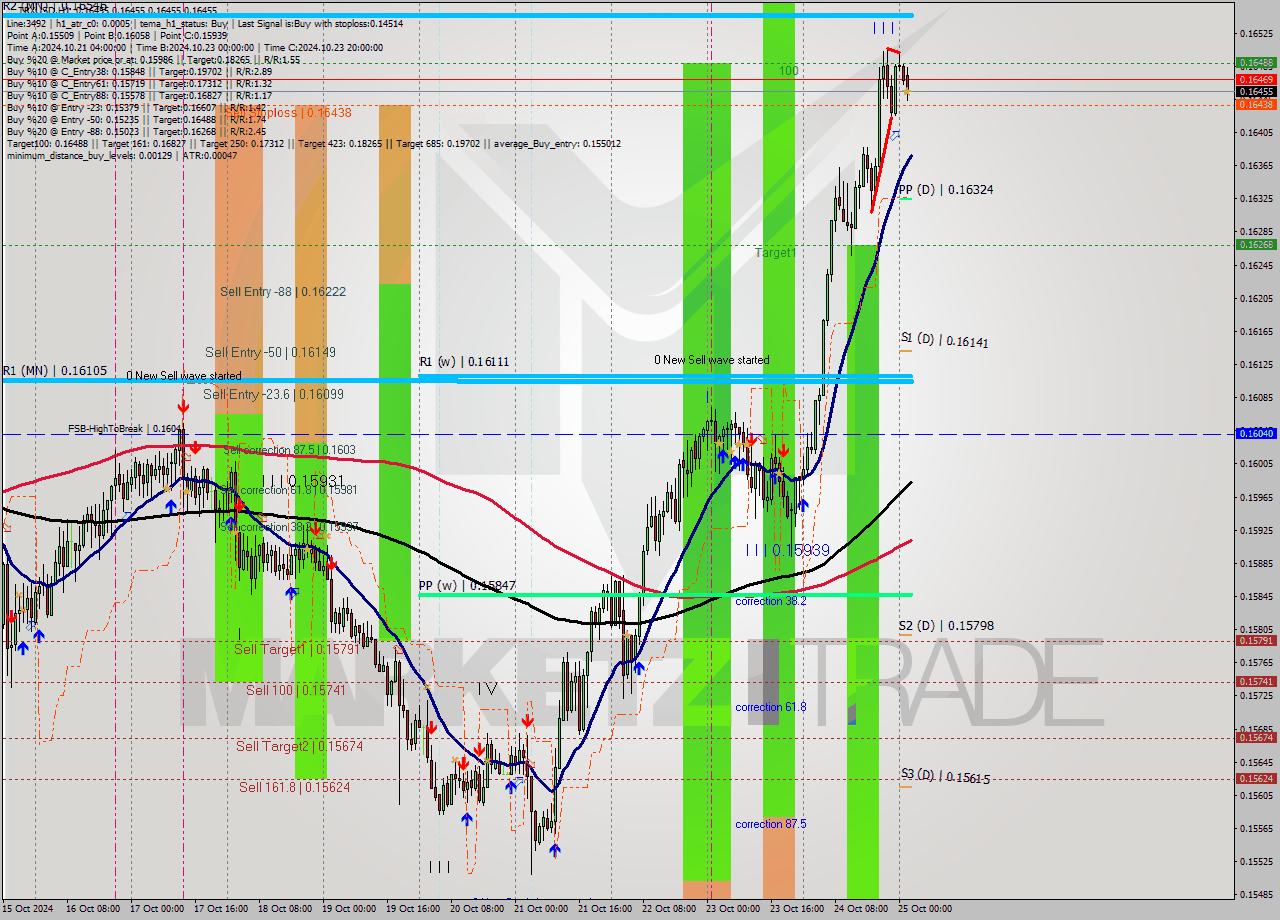Click the red 0.15624 price tag
Image resolution: width=1280 pixels, height=920 pixels.
pyautogui.click(x=1256, y=778)
